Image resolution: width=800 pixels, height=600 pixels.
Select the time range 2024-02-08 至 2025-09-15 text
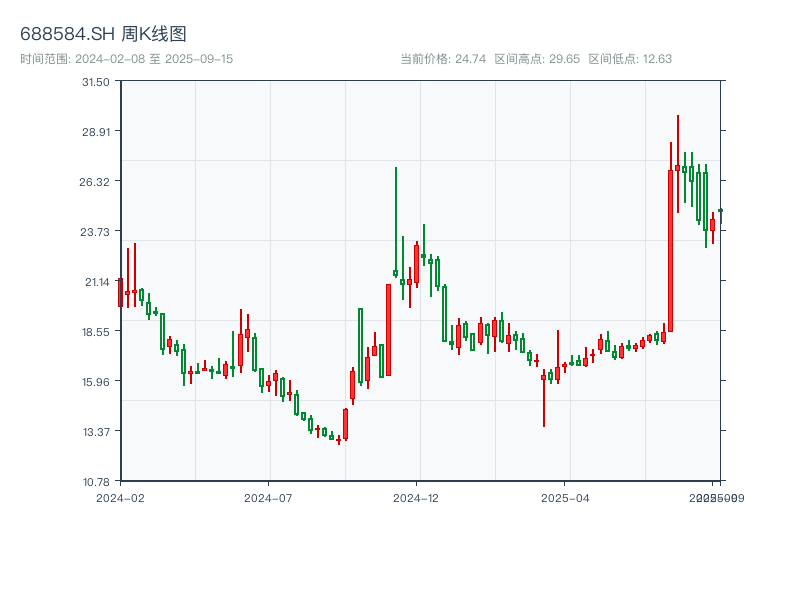(127, 59)
